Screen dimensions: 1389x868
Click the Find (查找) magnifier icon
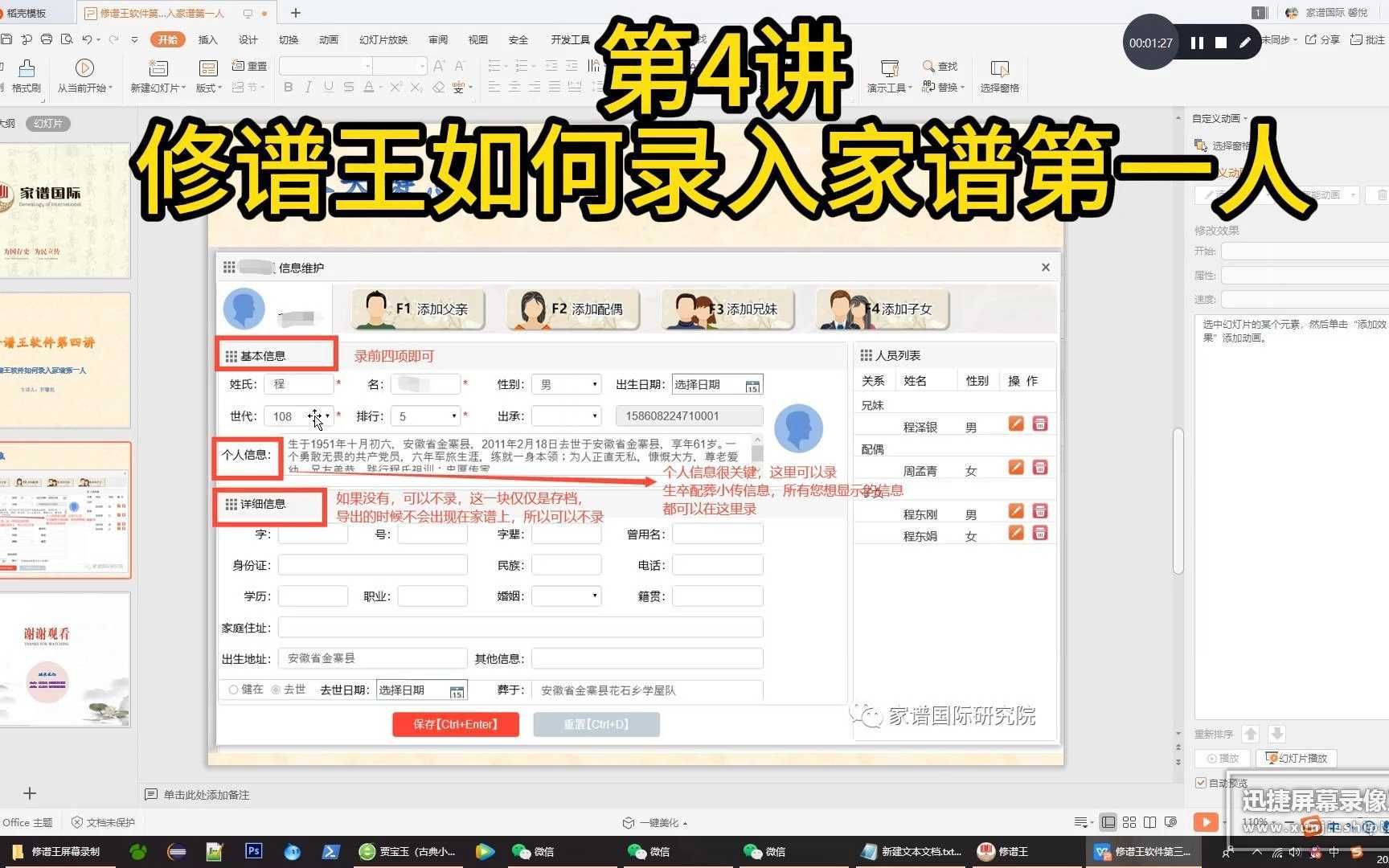click(x=928, y=66)
